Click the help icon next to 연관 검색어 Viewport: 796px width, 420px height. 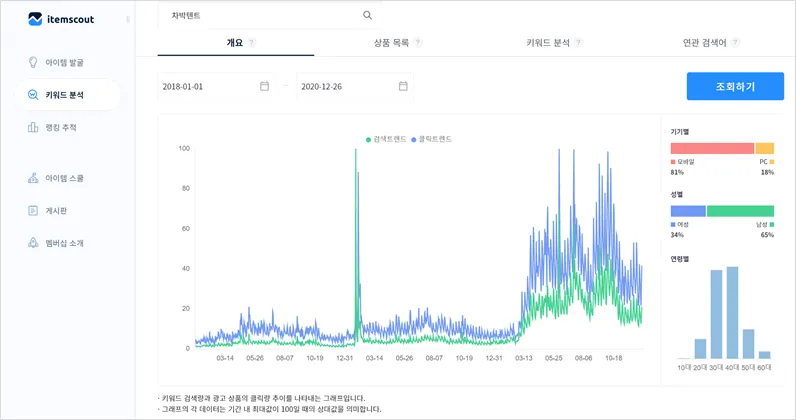tap(736, 43)
